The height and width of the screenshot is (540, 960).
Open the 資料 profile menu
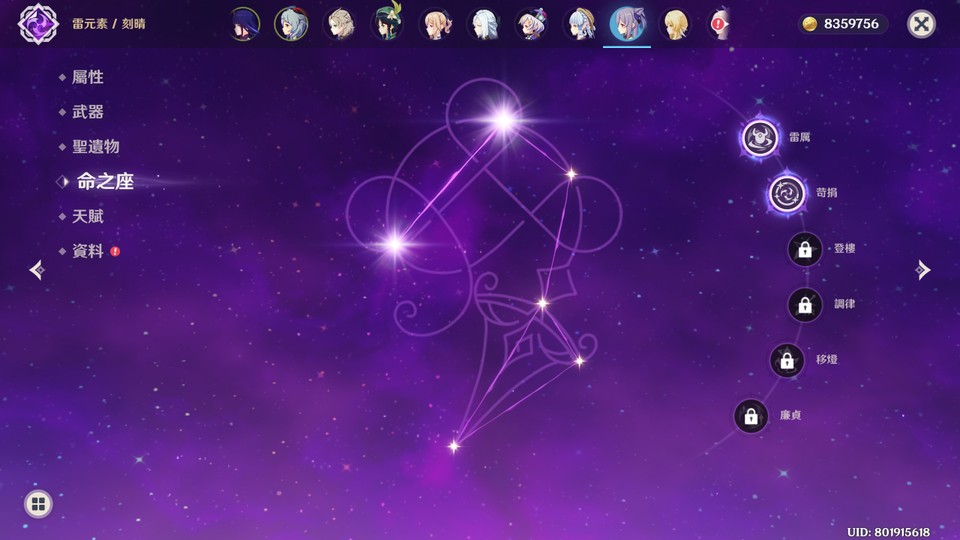(x=88, y=251)
